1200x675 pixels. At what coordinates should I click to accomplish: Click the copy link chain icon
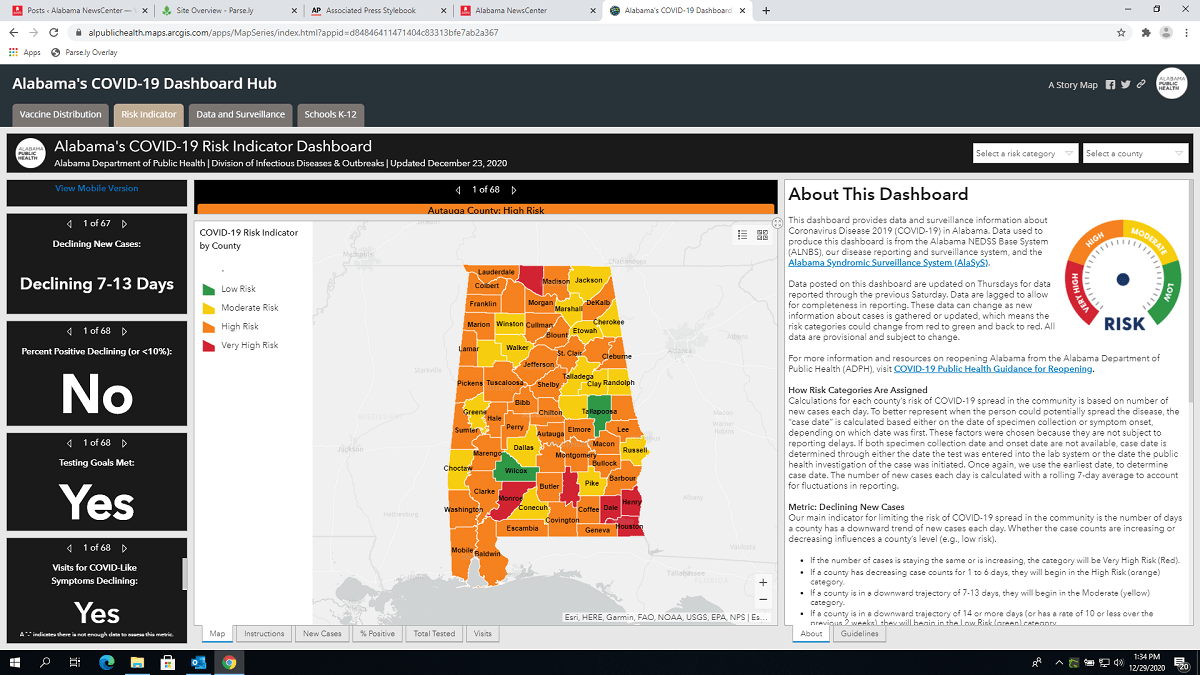(1141, 85)
